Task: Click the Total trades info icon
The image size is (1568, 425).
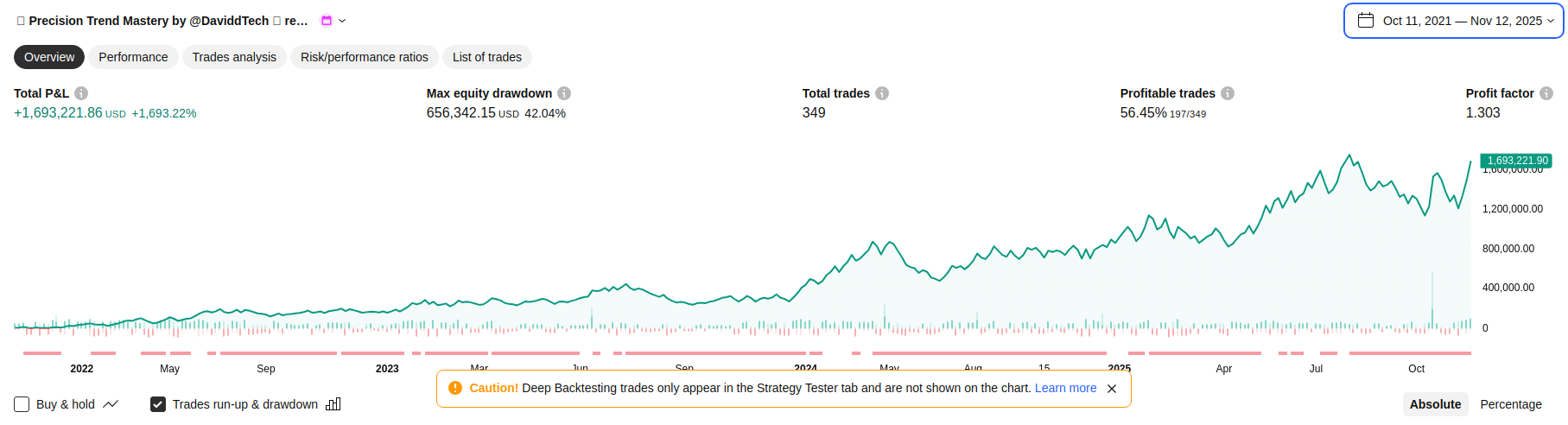Action: pyautogui.click(x=882, y=93)
